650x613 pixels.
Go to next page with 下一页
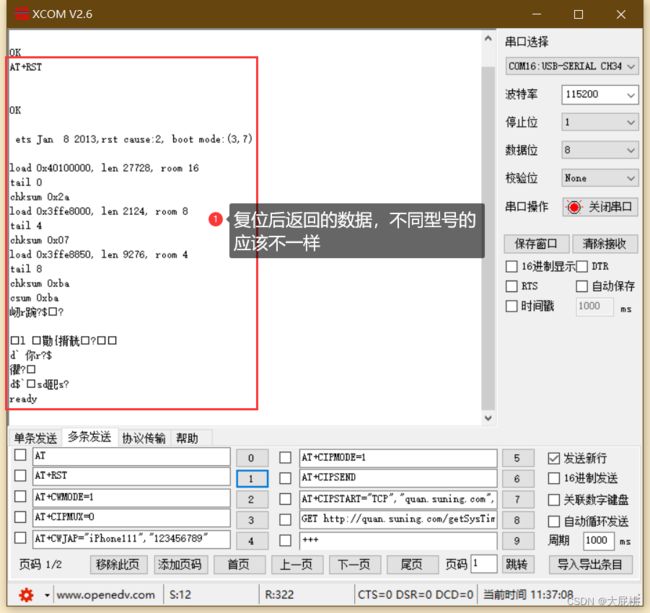tap(354, 565)
